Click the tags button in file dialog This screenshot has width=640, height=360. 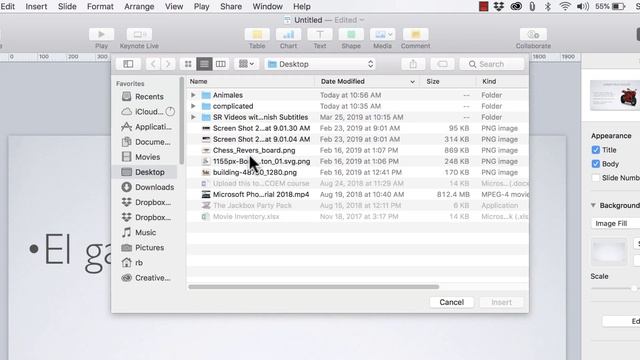point(442,64)
